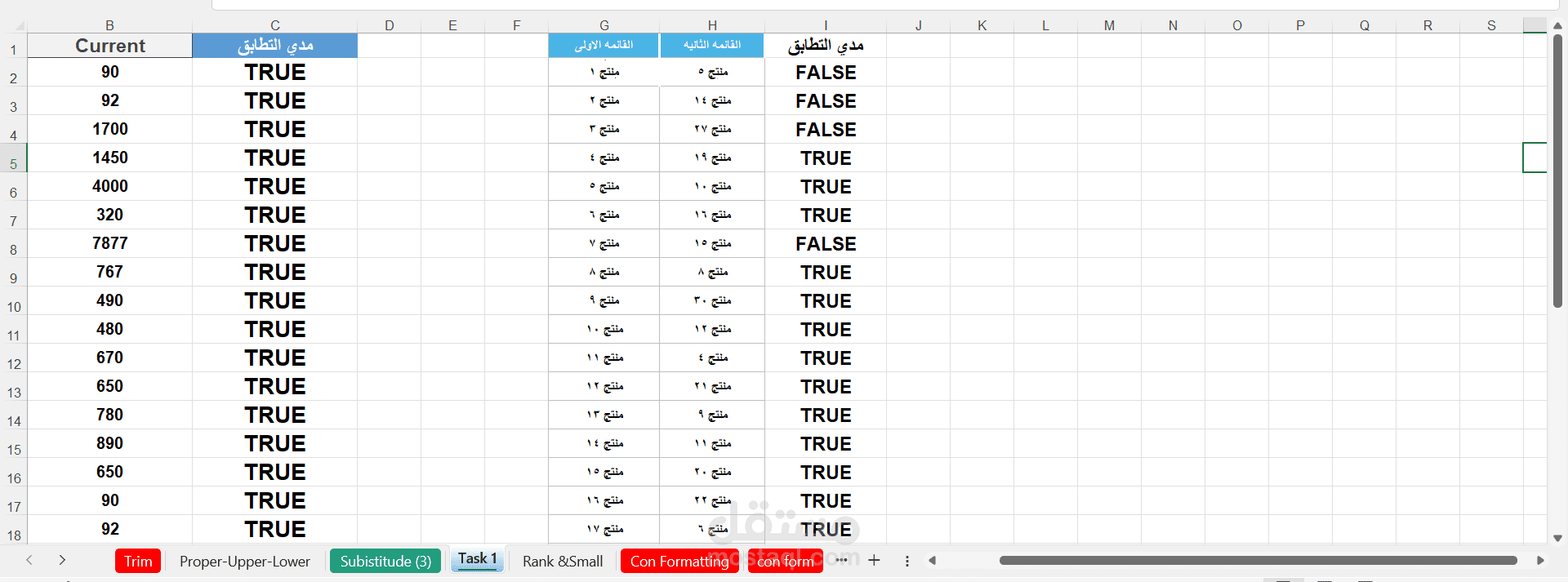Open the Subistitude (3) sheet tab

[x=385, y=561]
